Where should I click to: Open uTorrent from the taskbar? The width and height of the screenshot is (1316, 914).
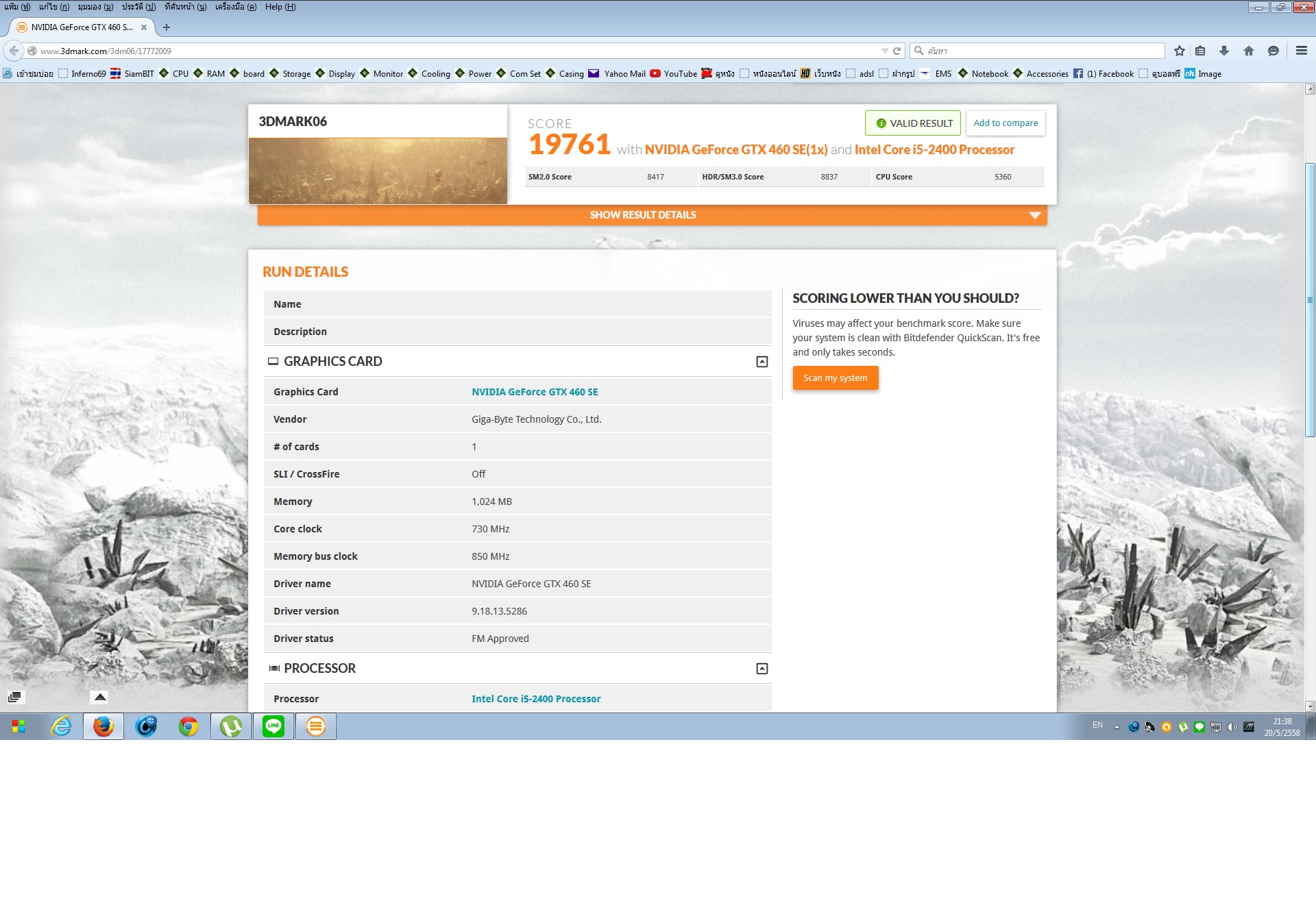231,726
